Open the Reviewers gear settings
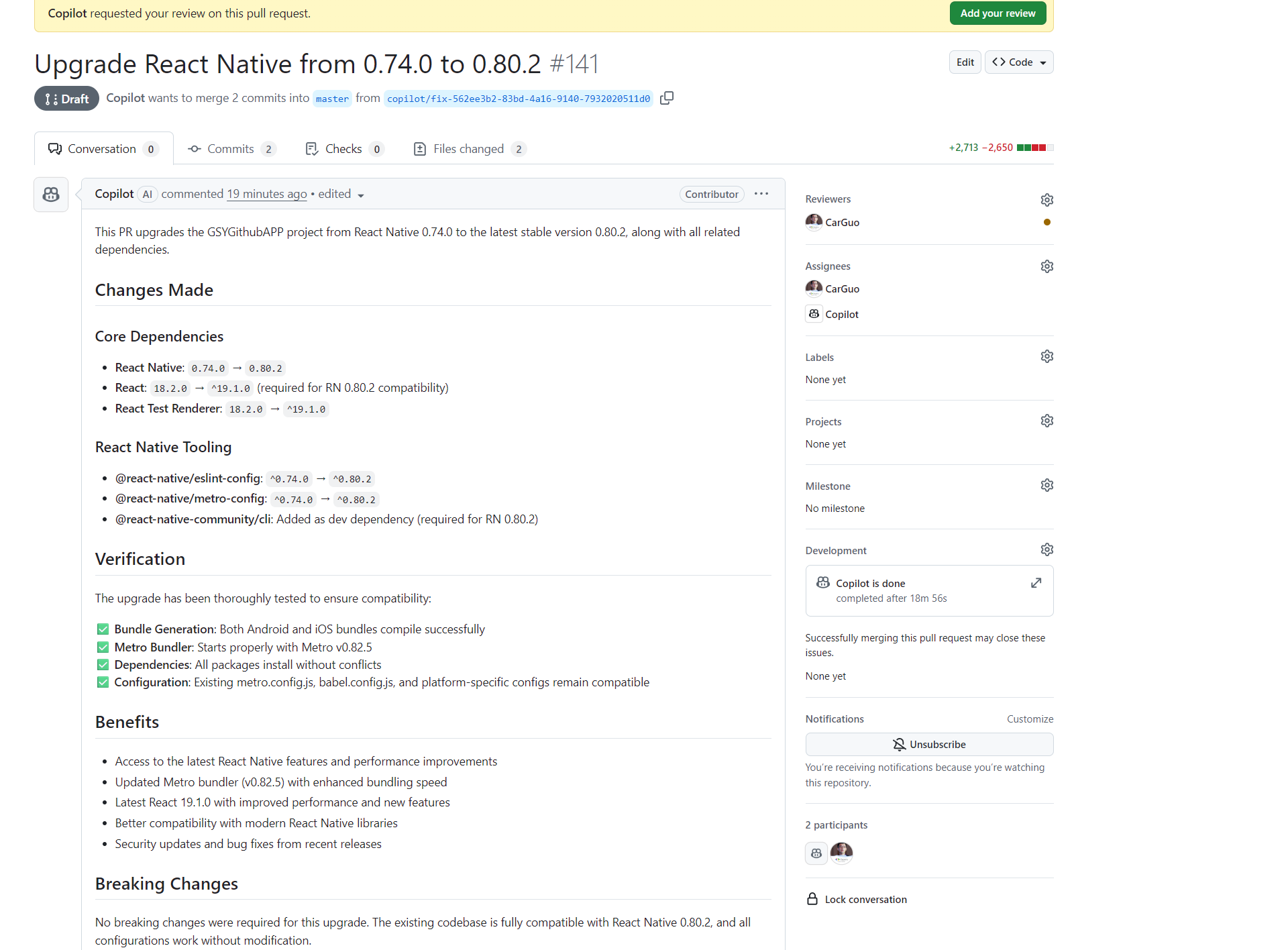The height and width of the screenshot is (950, 1288). (1046, 200)
